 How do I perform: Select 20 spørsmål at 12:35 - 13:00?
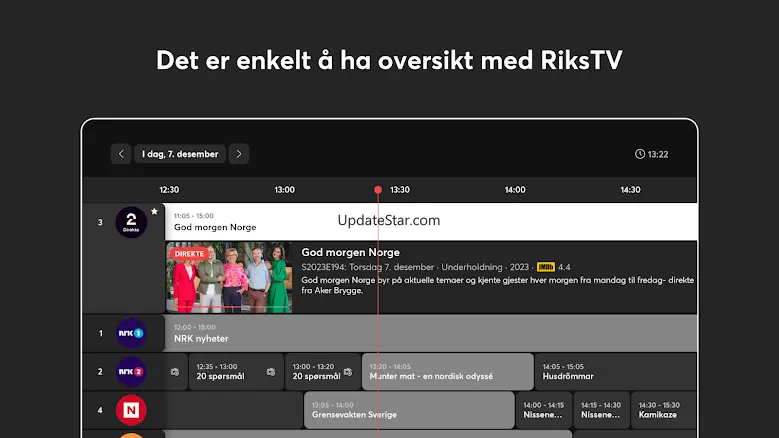click(x=236, y=371)
